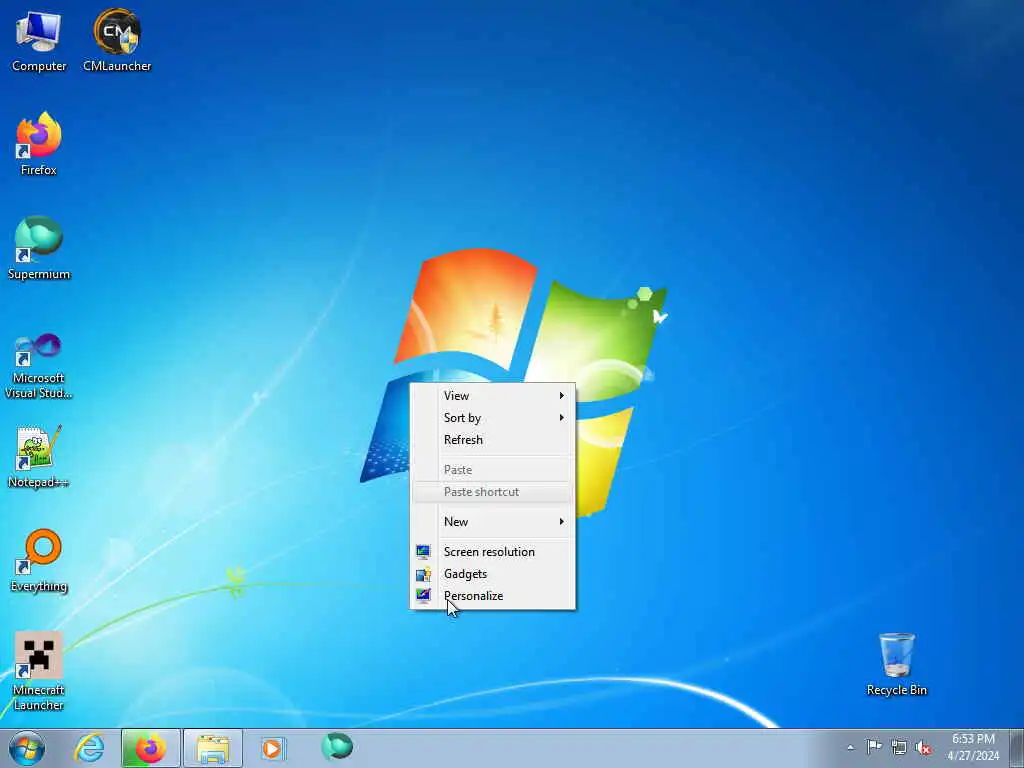
Task: Click the Paste shortcut context menu entry
Action: pyautogui.click(x=492, y=492)
